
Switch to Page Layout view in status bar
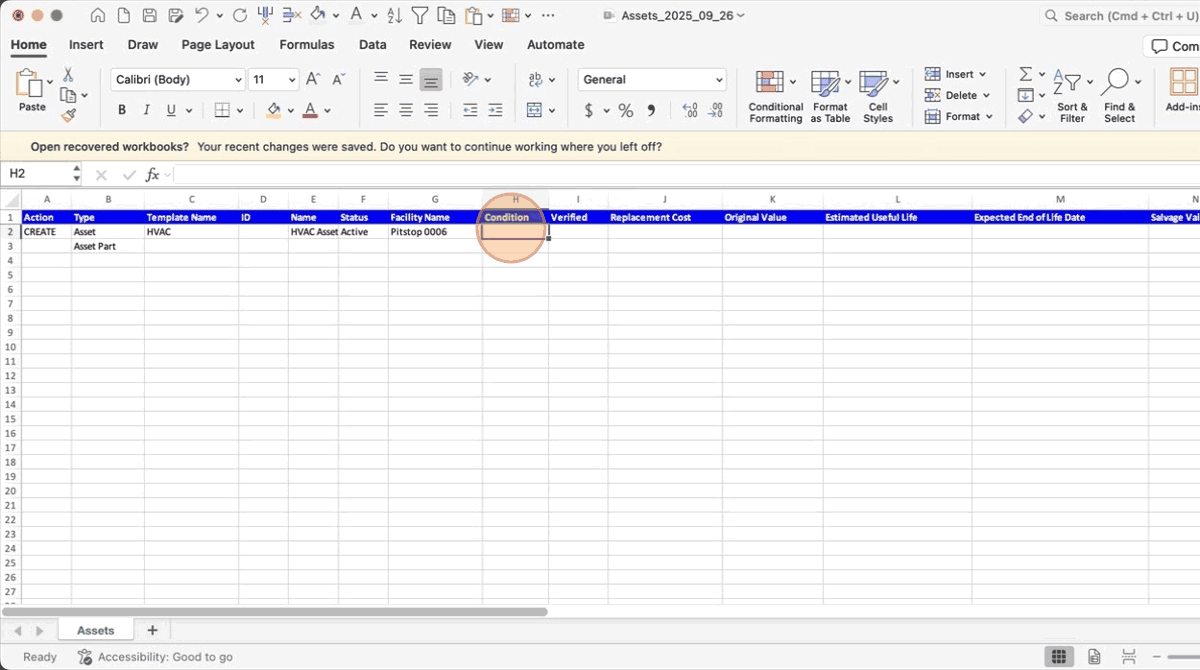pyautogui.click(x=1094, y=657)
